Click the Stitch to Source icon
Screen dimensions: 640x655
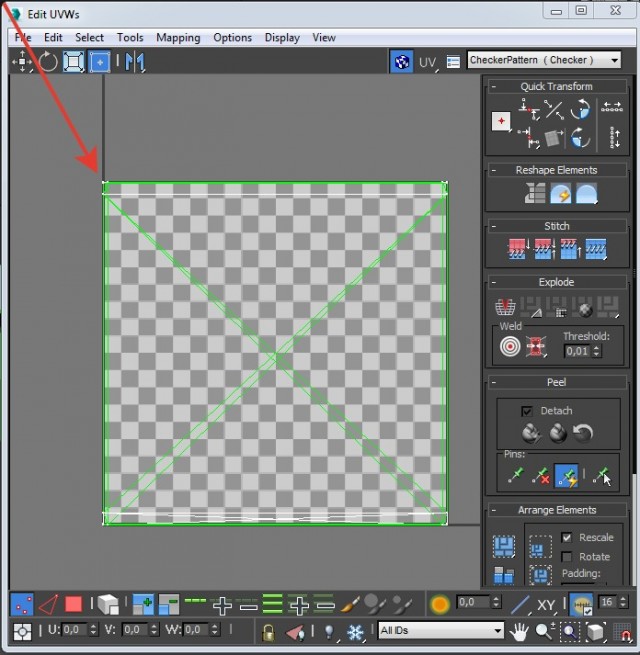pyautogui.click(x=570, y=249)
